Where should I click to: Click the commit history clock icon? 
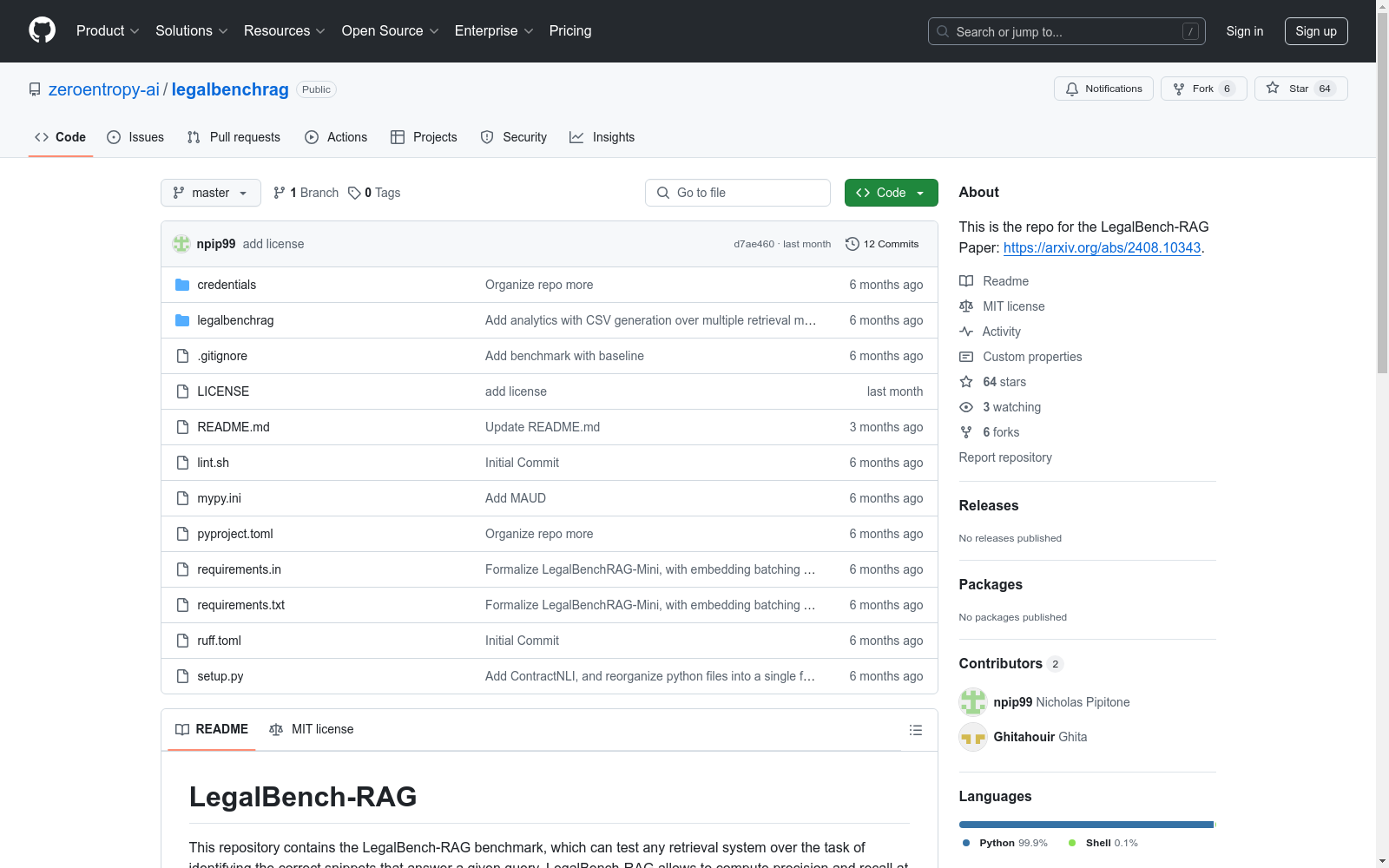[x=852, y=244]
